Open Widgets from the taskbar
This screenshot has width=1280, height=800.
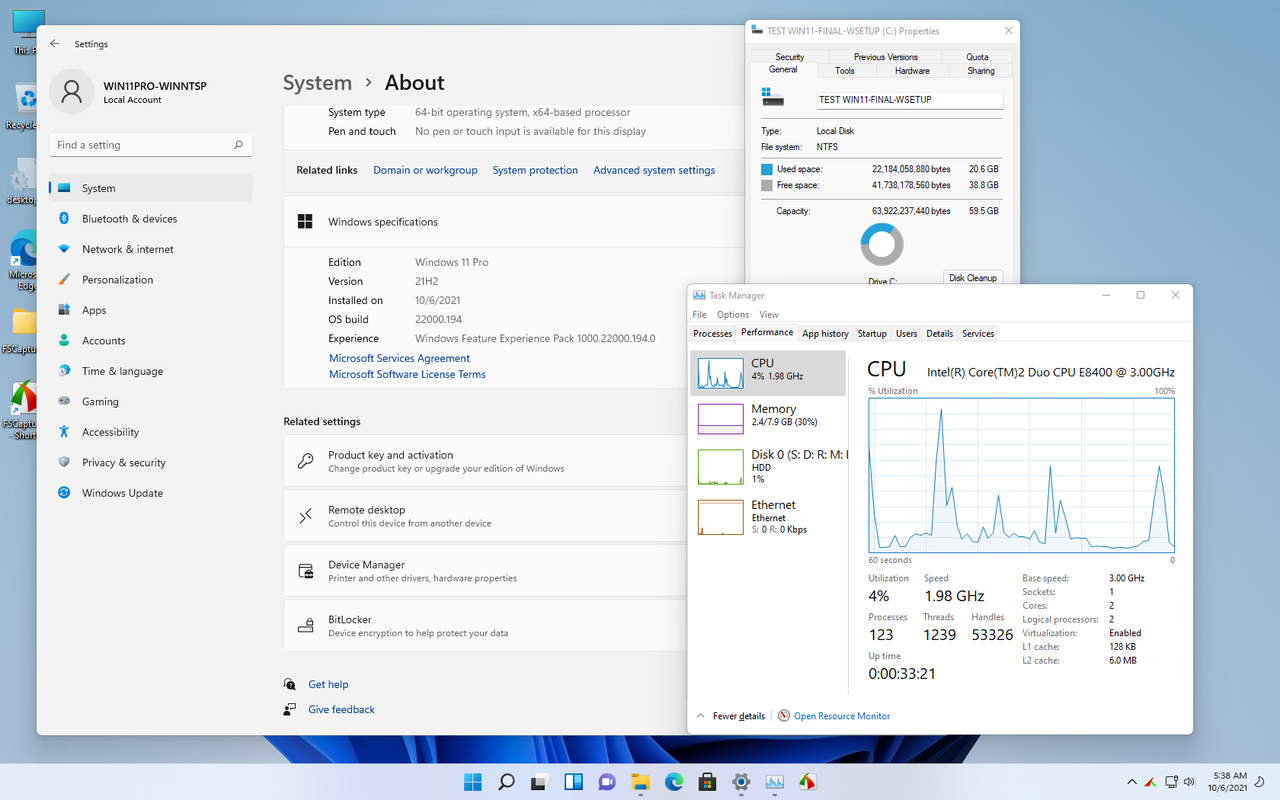(573, 781)
